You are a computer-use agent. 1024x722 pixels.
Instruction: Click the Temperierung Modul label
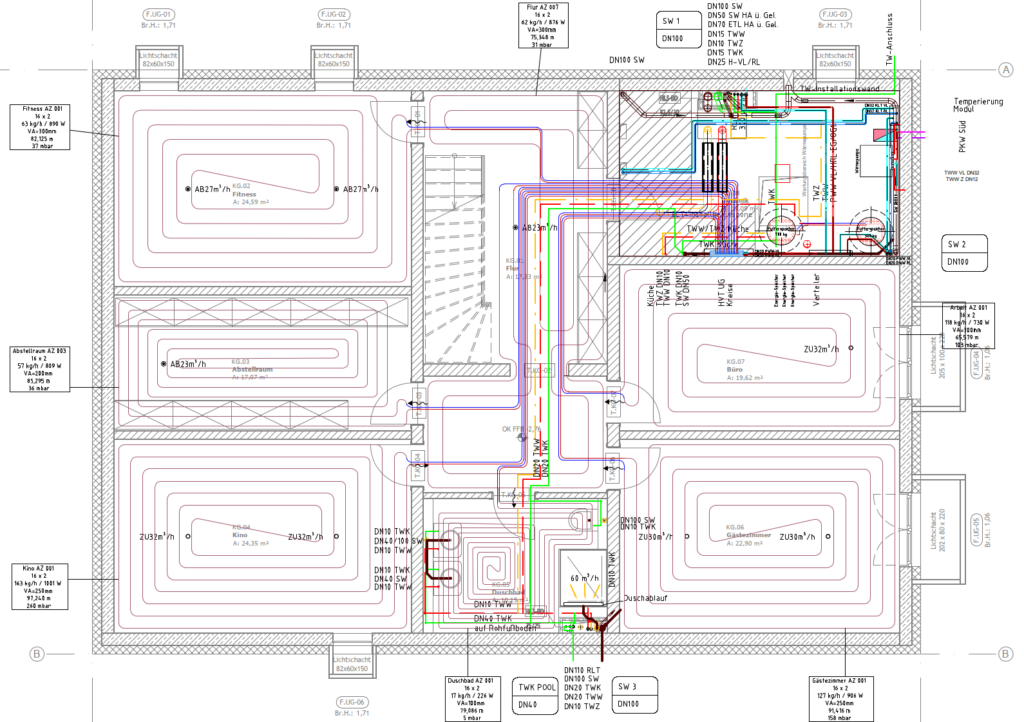(978, 105)
